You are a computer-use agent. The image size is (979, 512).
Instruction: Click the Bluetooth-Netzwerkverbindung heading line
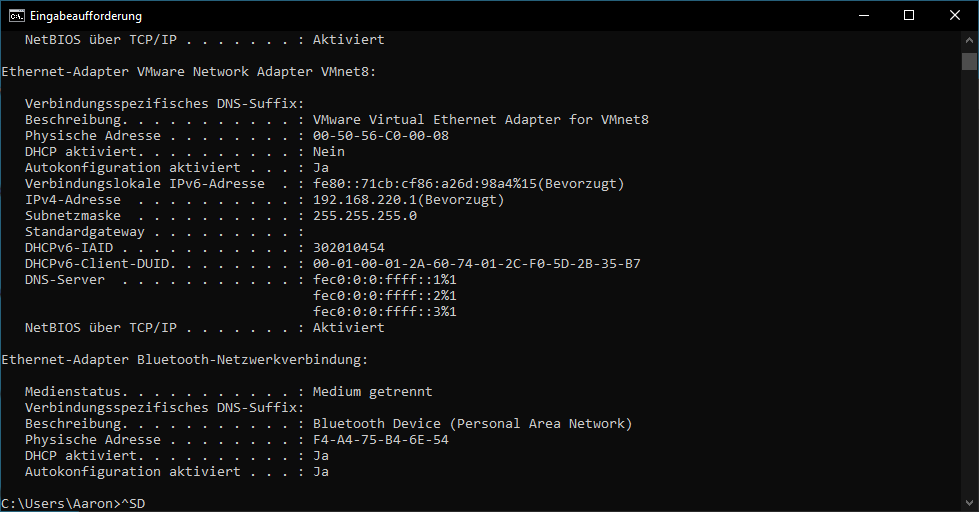tap(185, 360)
